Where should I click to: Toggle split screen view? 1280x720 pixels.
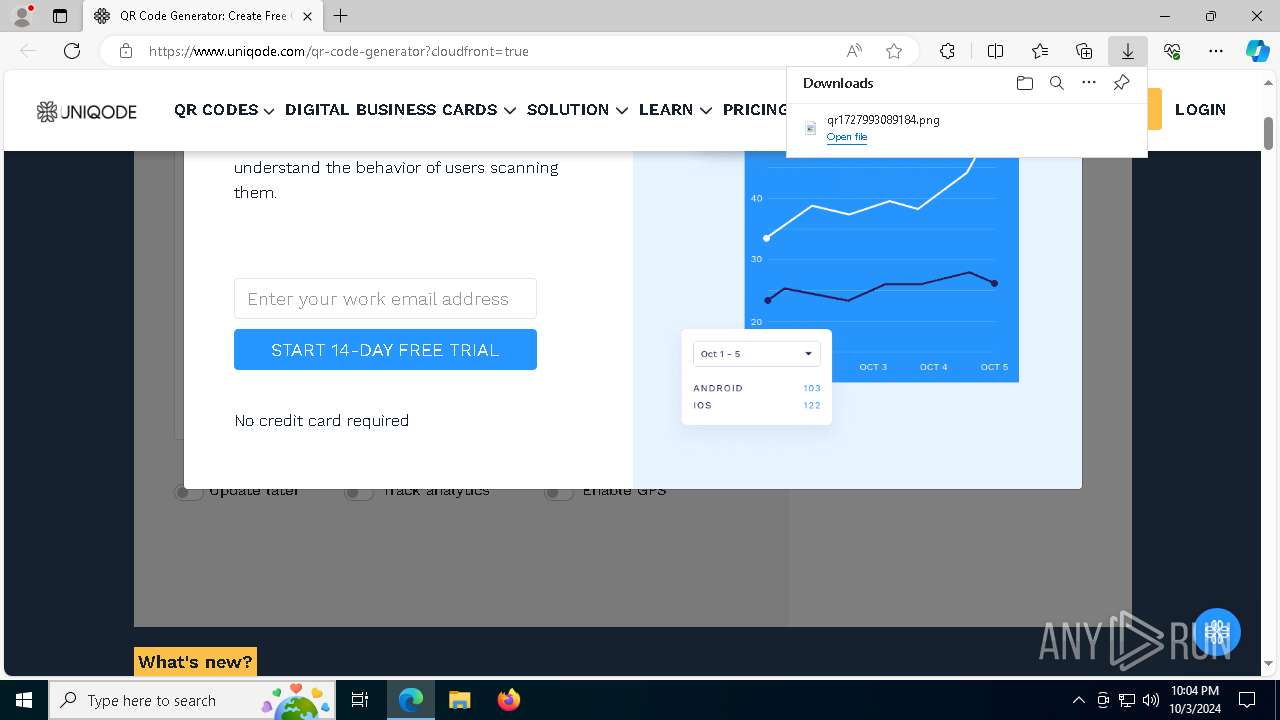(995, 51)
